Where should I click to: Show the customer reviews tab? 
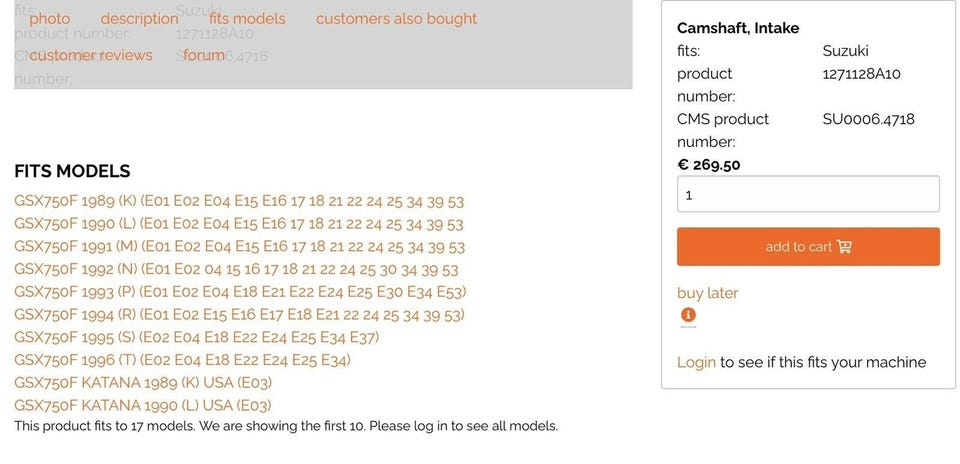(91, 55)
